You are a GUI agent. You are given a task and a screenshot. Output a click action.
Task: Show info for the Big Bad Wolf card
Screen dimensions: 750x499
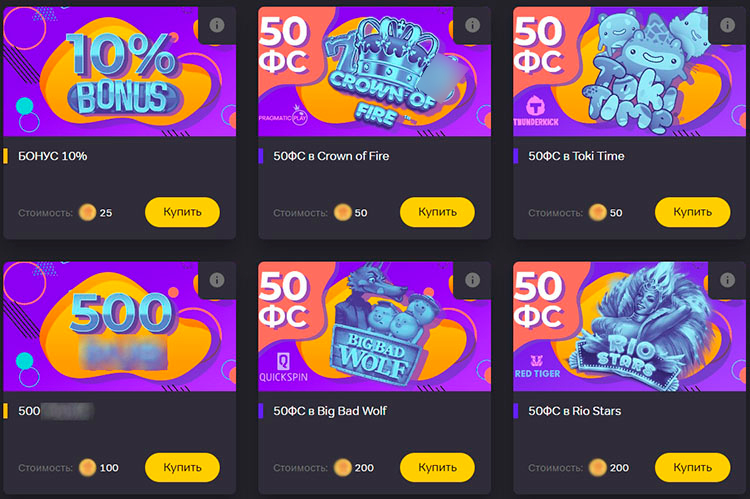472,280
